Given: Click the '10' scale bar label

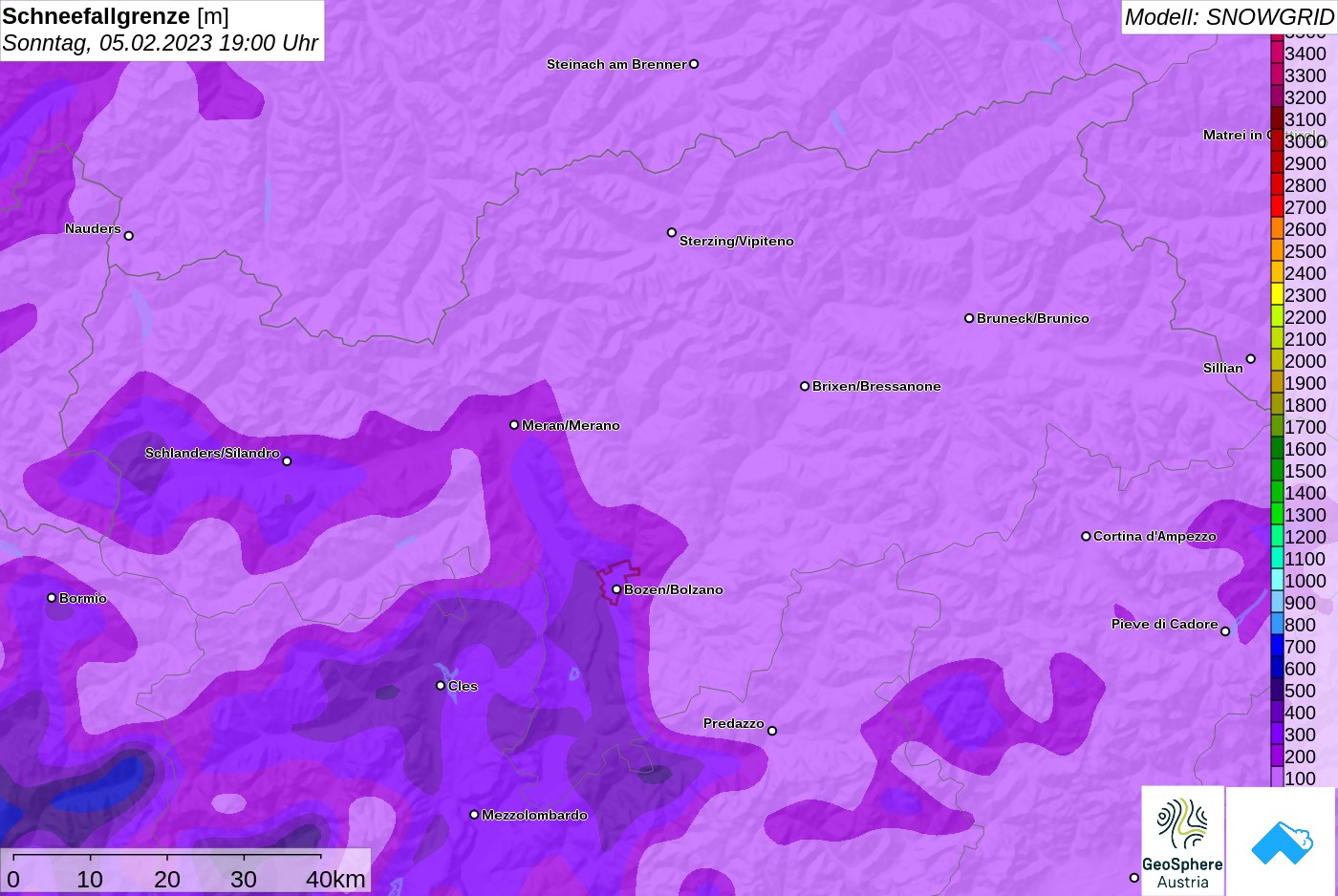Looking at the screenshot, I should pyautogui.click(x=90, y=879).
